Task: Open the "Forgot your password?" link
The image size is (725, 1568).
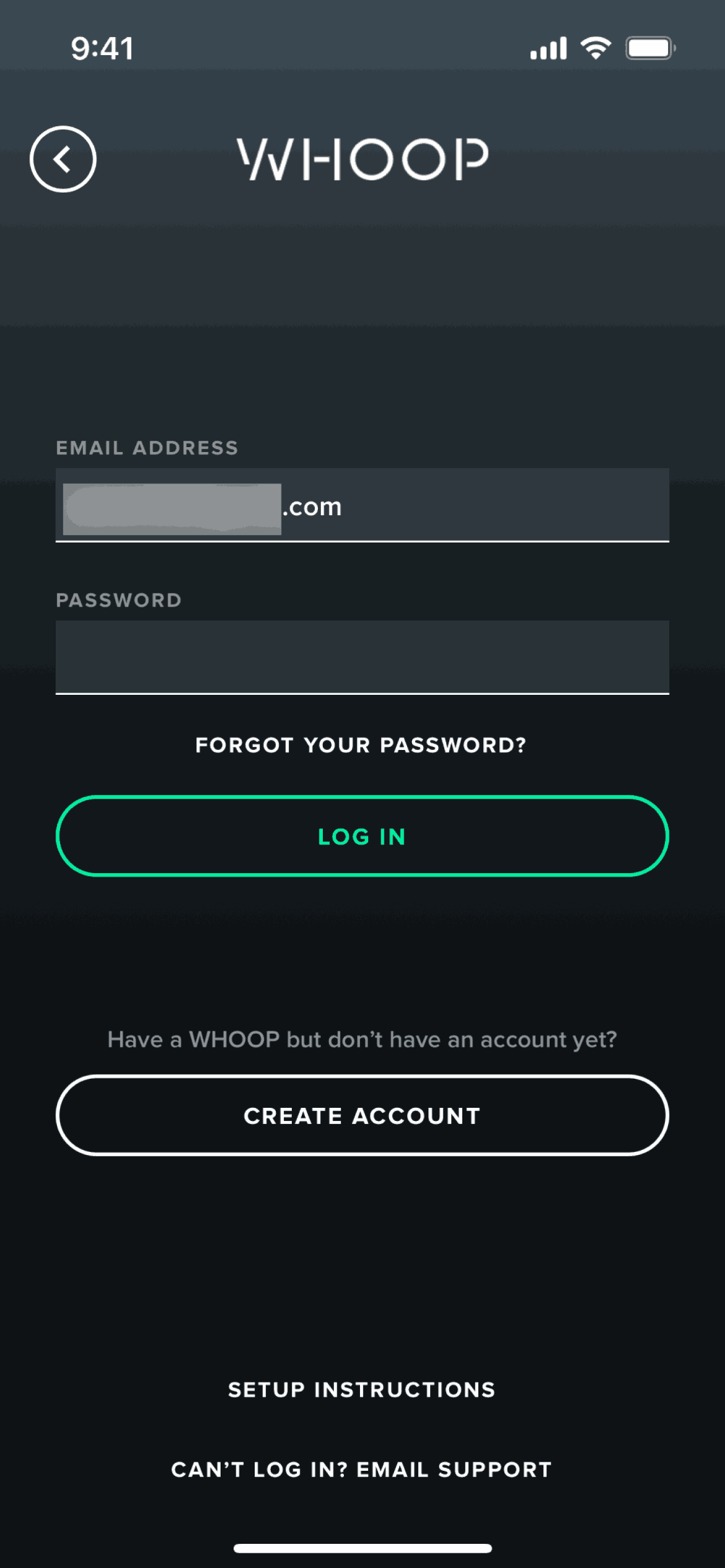Action: [x=361, y=745]
